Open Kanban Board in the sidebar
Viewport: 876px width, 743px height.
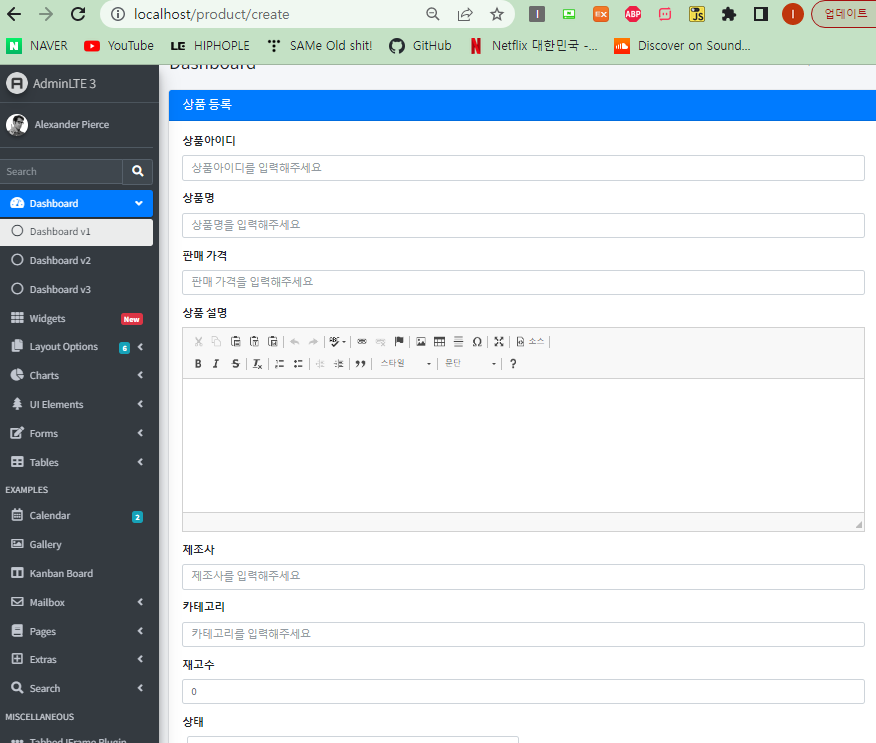76,573
